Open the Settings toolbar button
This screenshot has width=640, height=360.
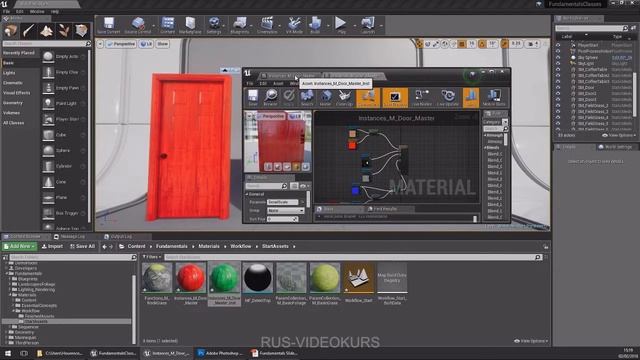[214, 25]
